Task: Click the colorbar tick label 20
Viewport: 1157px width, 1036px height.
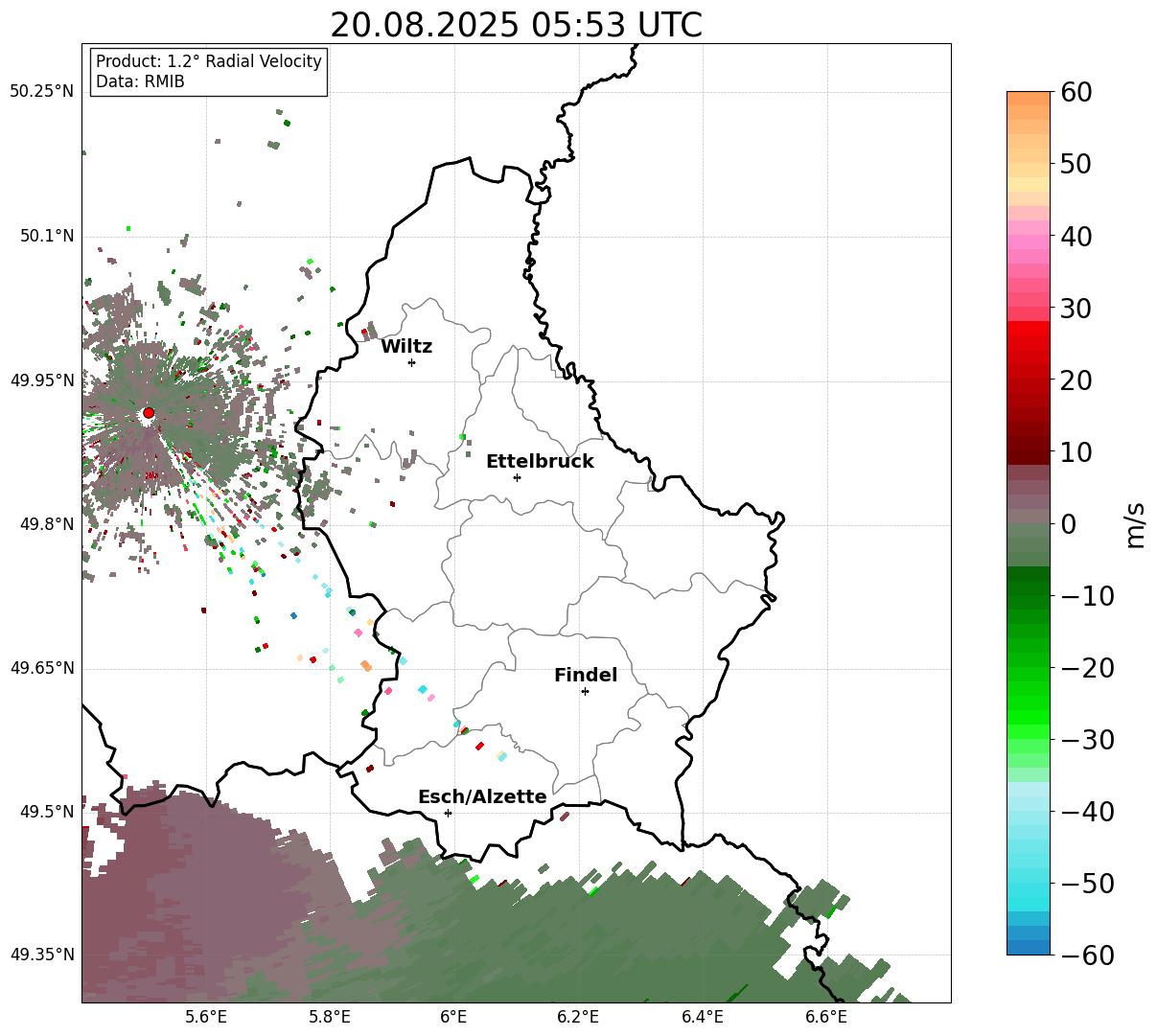Action: pyautogui.click(x=1076, y=380)
